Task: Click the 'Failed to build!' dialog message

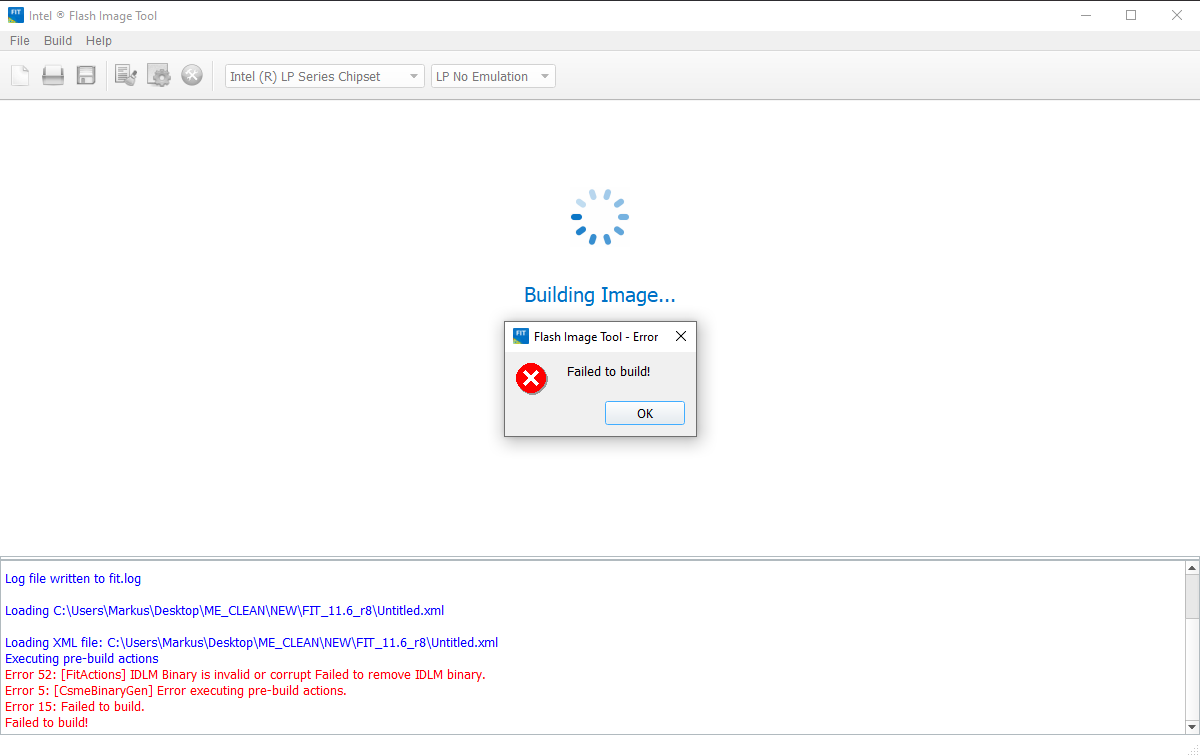Action: click(x=609, y=372)
